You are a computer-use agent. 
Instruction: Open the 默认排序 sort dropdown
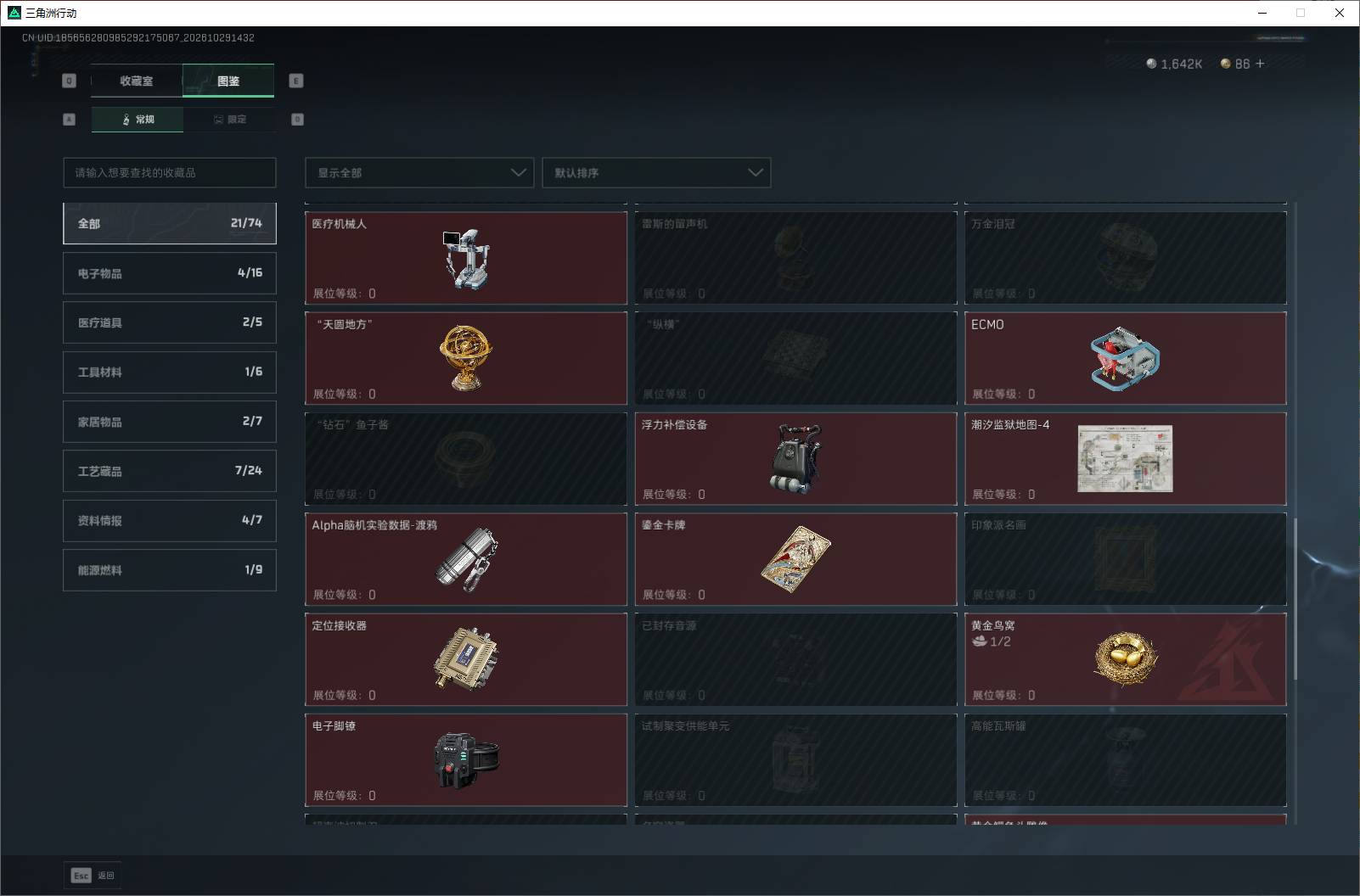pyautogui.click(x=656, y=172)
